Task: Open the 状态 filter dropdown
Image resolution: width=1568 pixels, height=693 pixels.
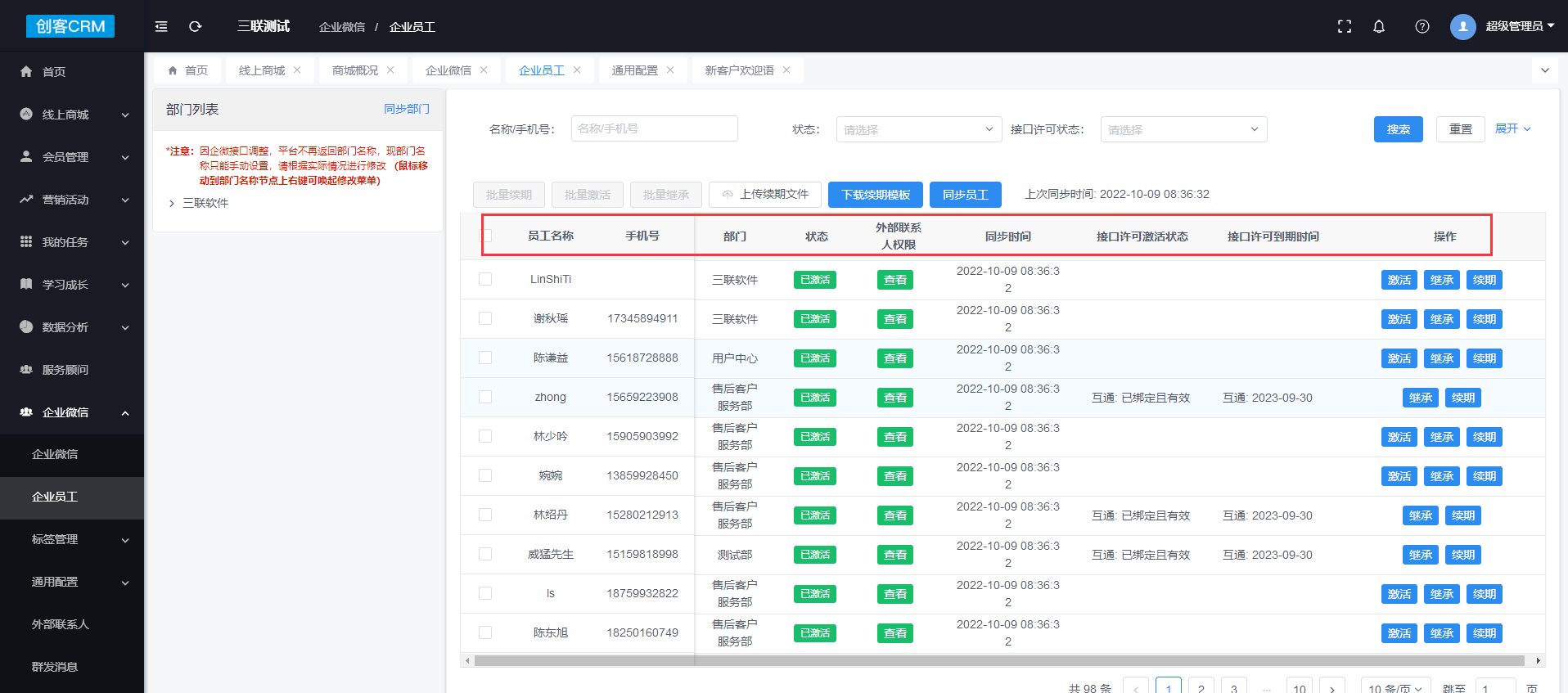Action: pos(918,129)
